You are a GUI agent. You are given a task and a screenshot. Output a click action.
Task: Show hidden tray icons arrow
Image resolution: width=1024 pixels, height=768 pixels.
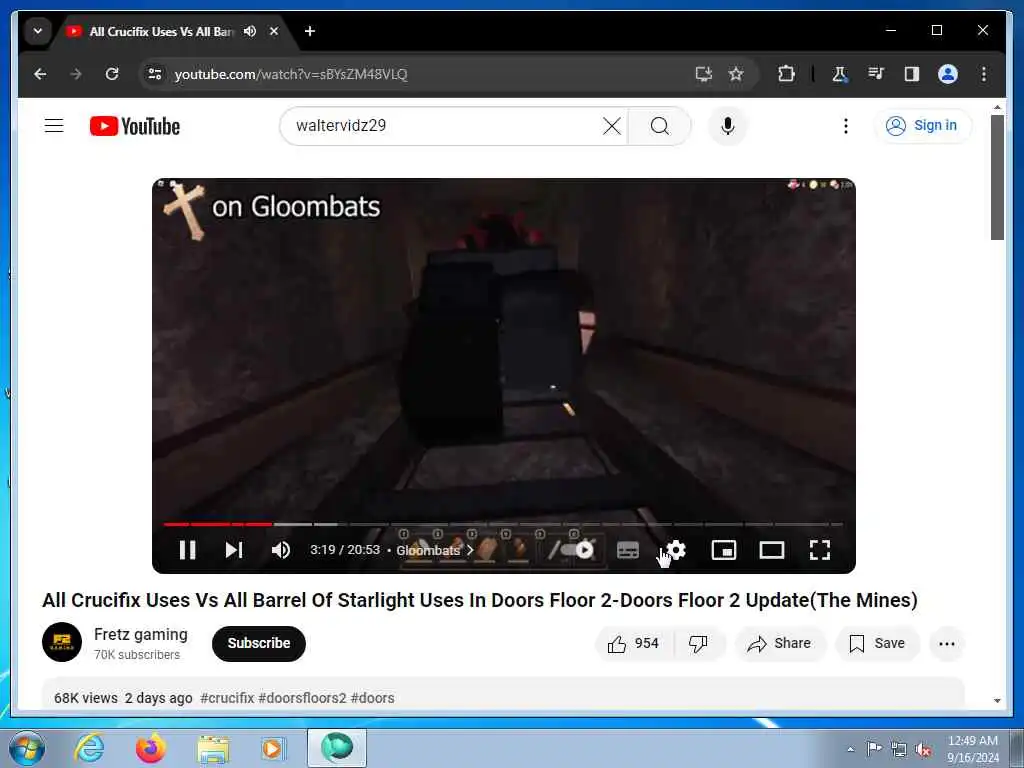[850, 749]
